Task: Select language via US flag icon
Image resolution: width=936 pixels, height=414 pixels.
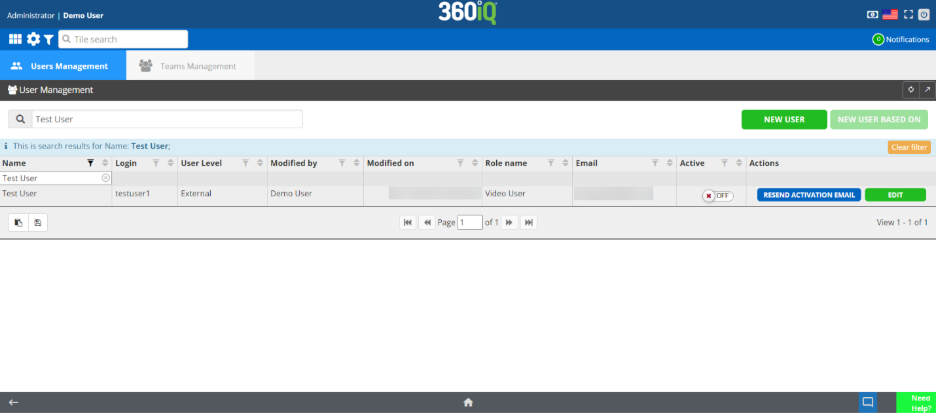Action: click(889, 15)
